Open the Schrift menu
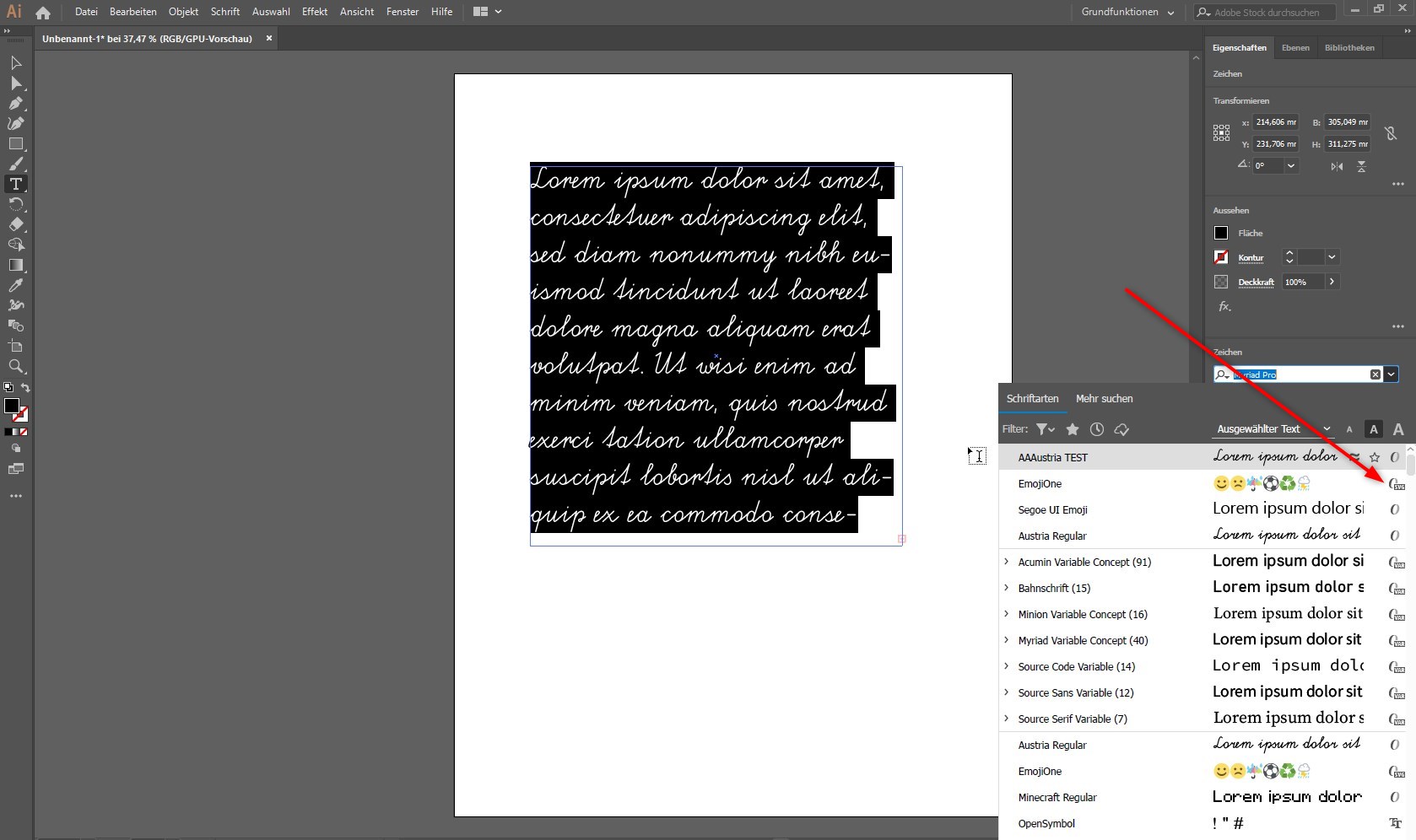Viewport: 1416px width, 840px height. (225, 12)
